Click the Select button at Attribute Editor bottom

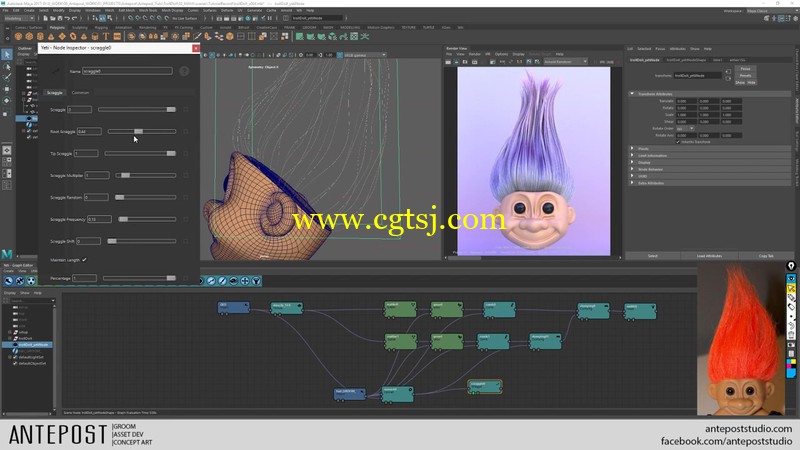point(653,256)
